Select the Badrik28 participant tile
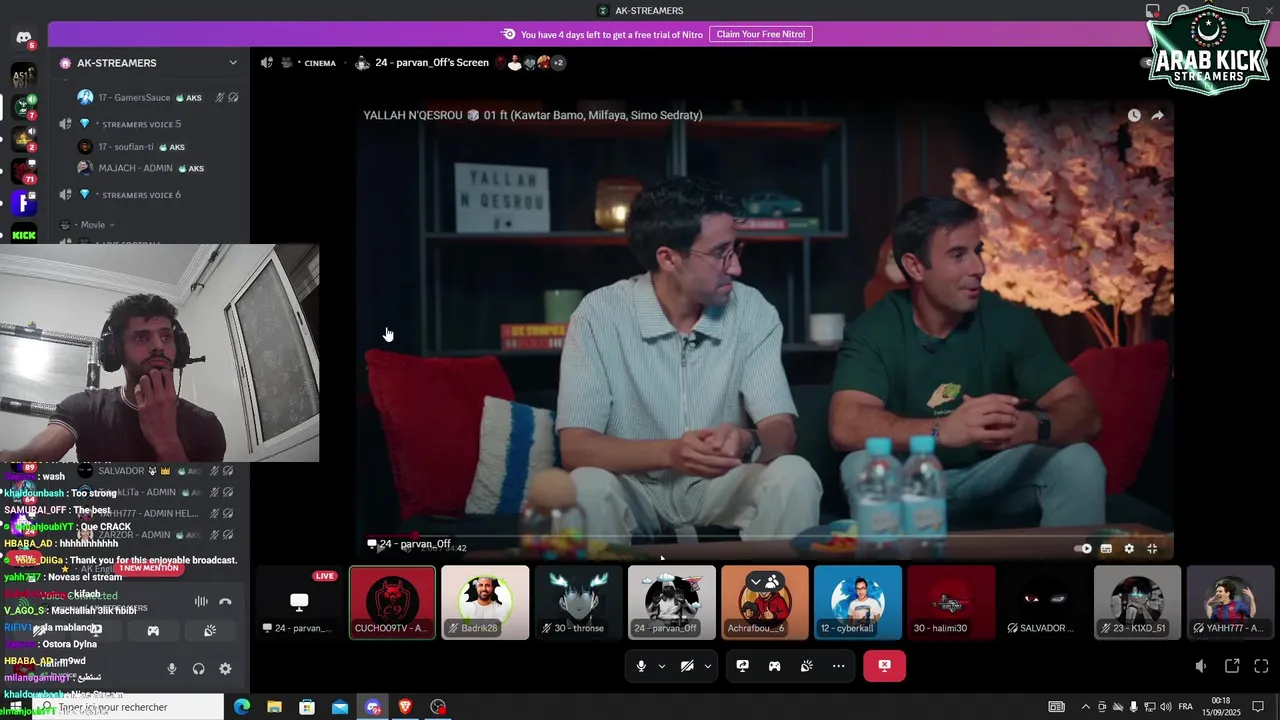Screen dimensions: 1280x720 point(485,602)
